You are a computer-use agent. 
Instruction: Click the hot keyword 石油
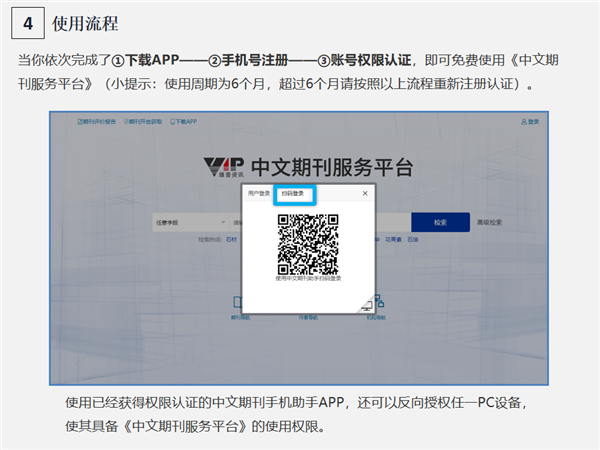click(x=412, y=240)
